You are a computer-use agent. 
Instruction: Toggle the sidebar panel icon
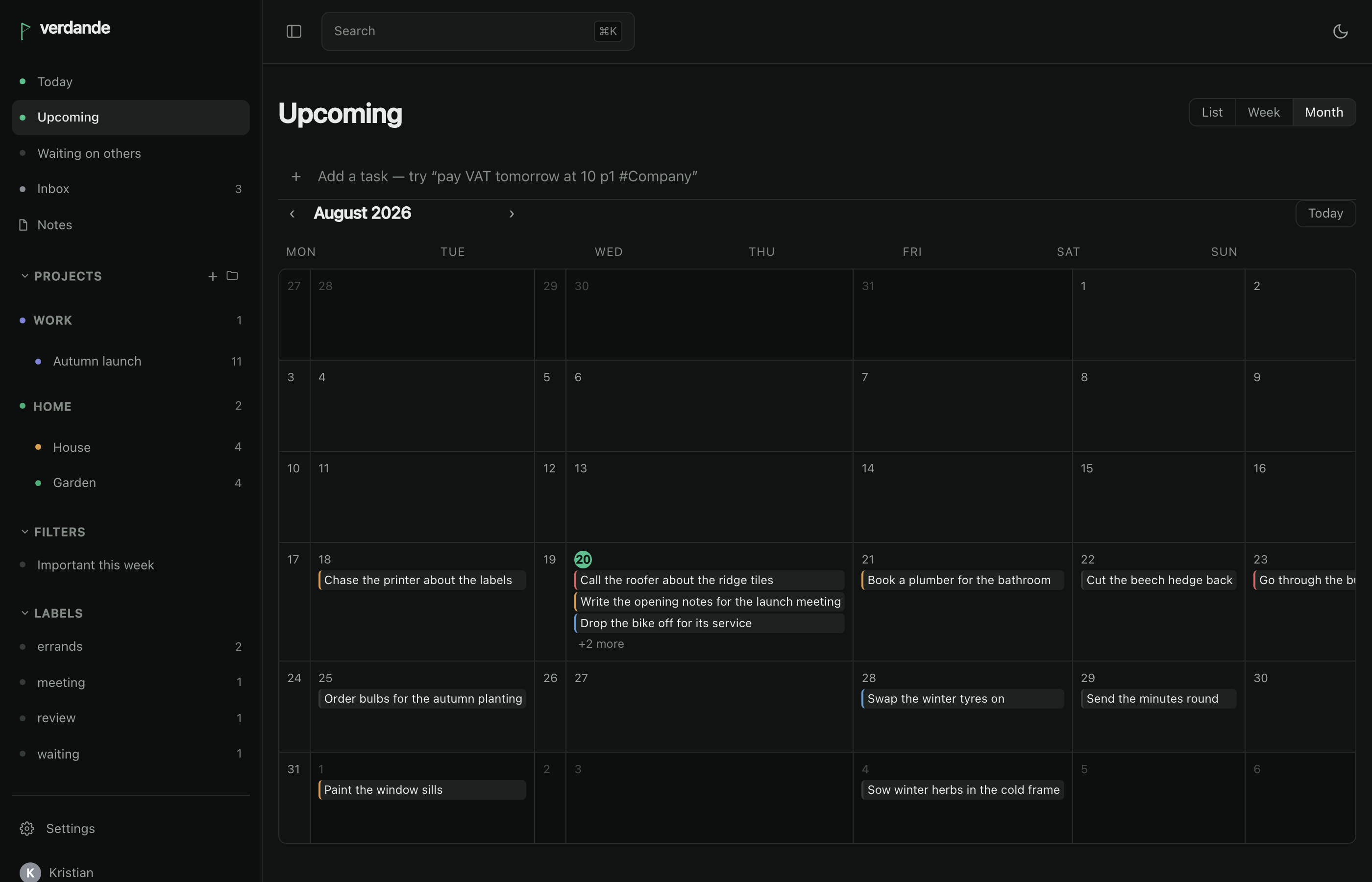(x=294, y=31)
